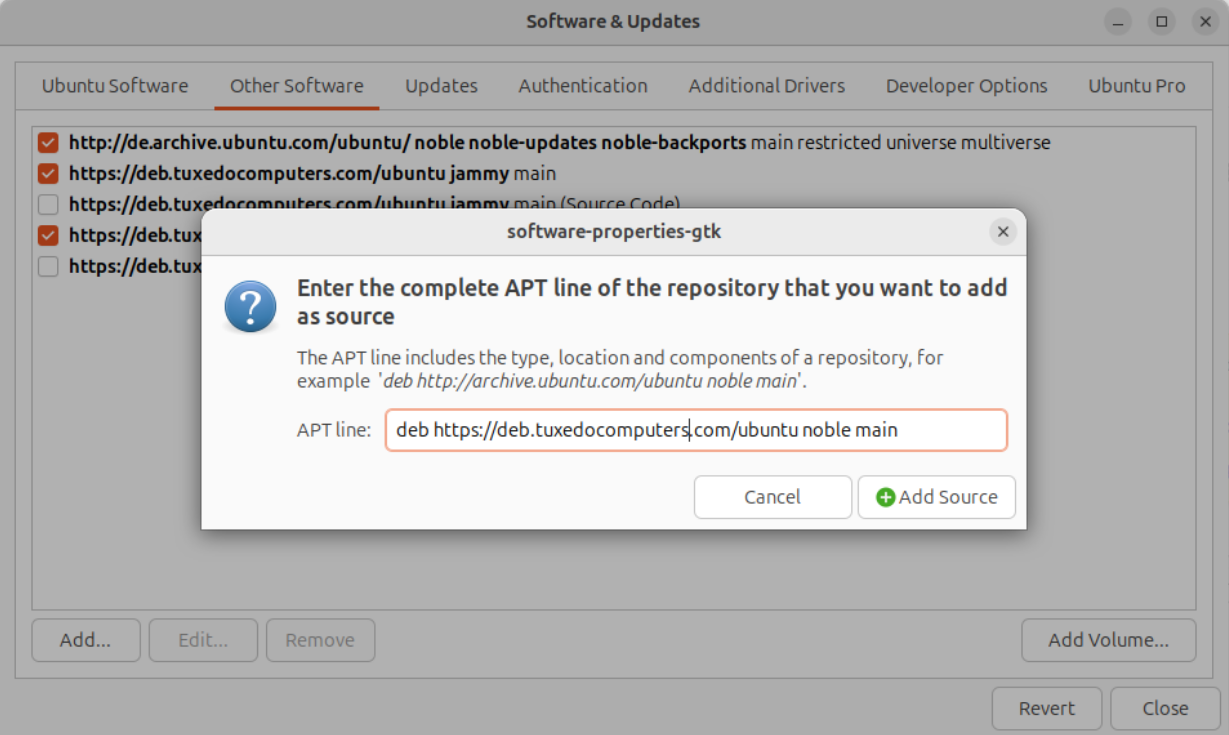This screenshot has height=735, width=1229.
Task: Uncheck the tuxedocomputers jammy main repository
Action: pos(48,174)
